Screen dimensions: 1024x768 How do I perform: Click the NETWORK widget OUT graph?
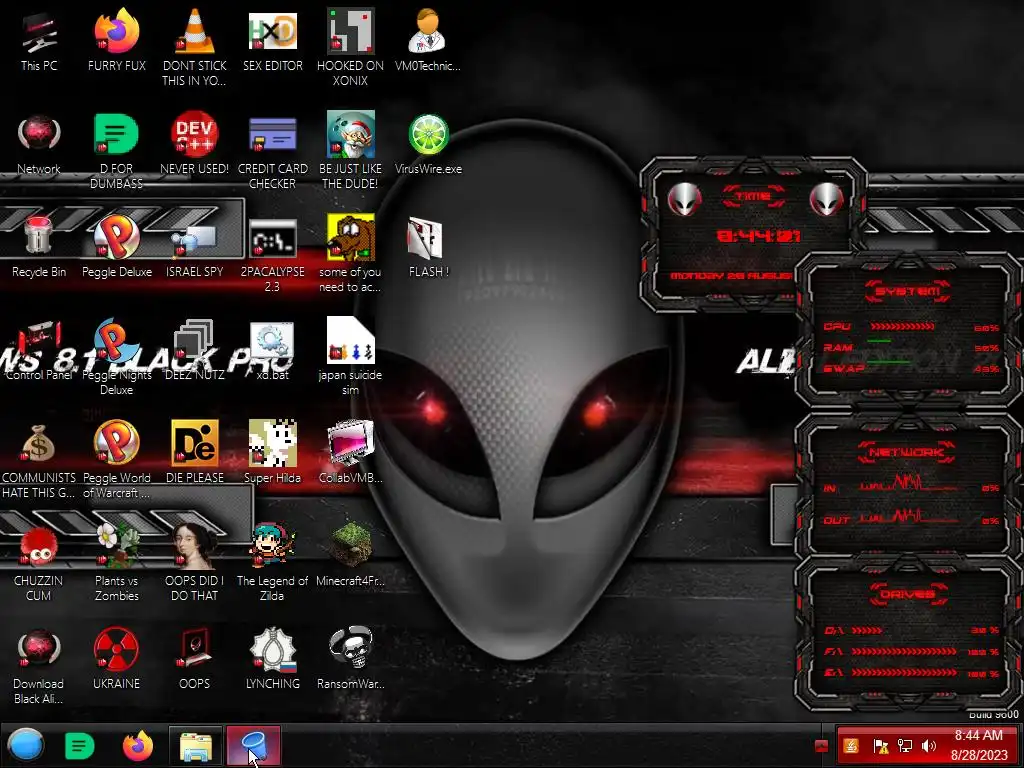[x=906, y=517]
